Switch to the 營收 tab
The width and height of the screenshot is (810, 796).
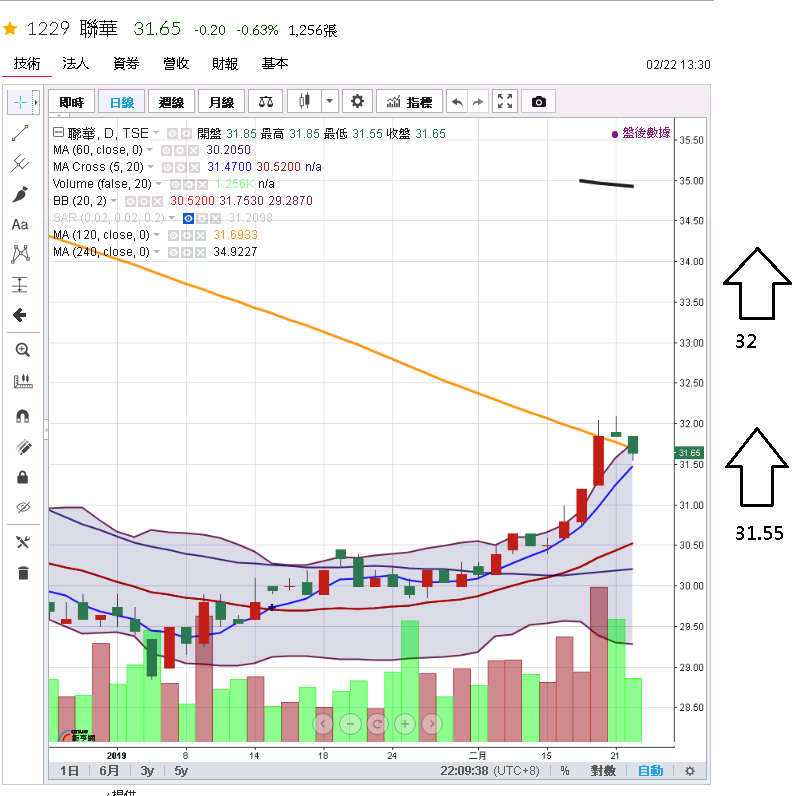176,64
